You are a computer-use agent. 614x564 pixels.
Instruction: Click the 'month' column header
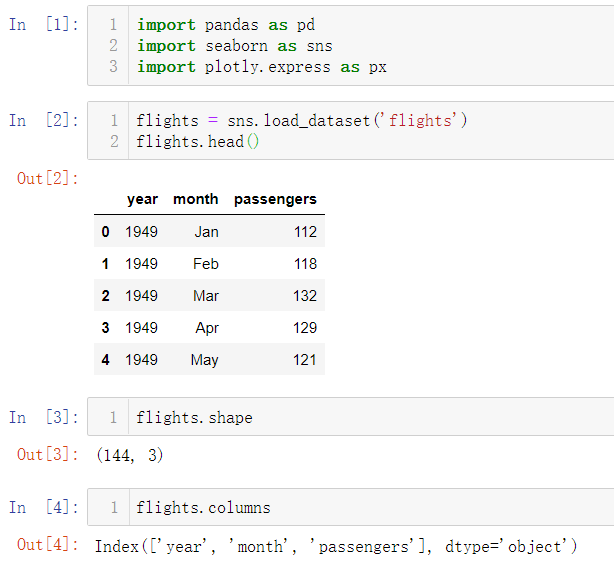click(195, 199)
